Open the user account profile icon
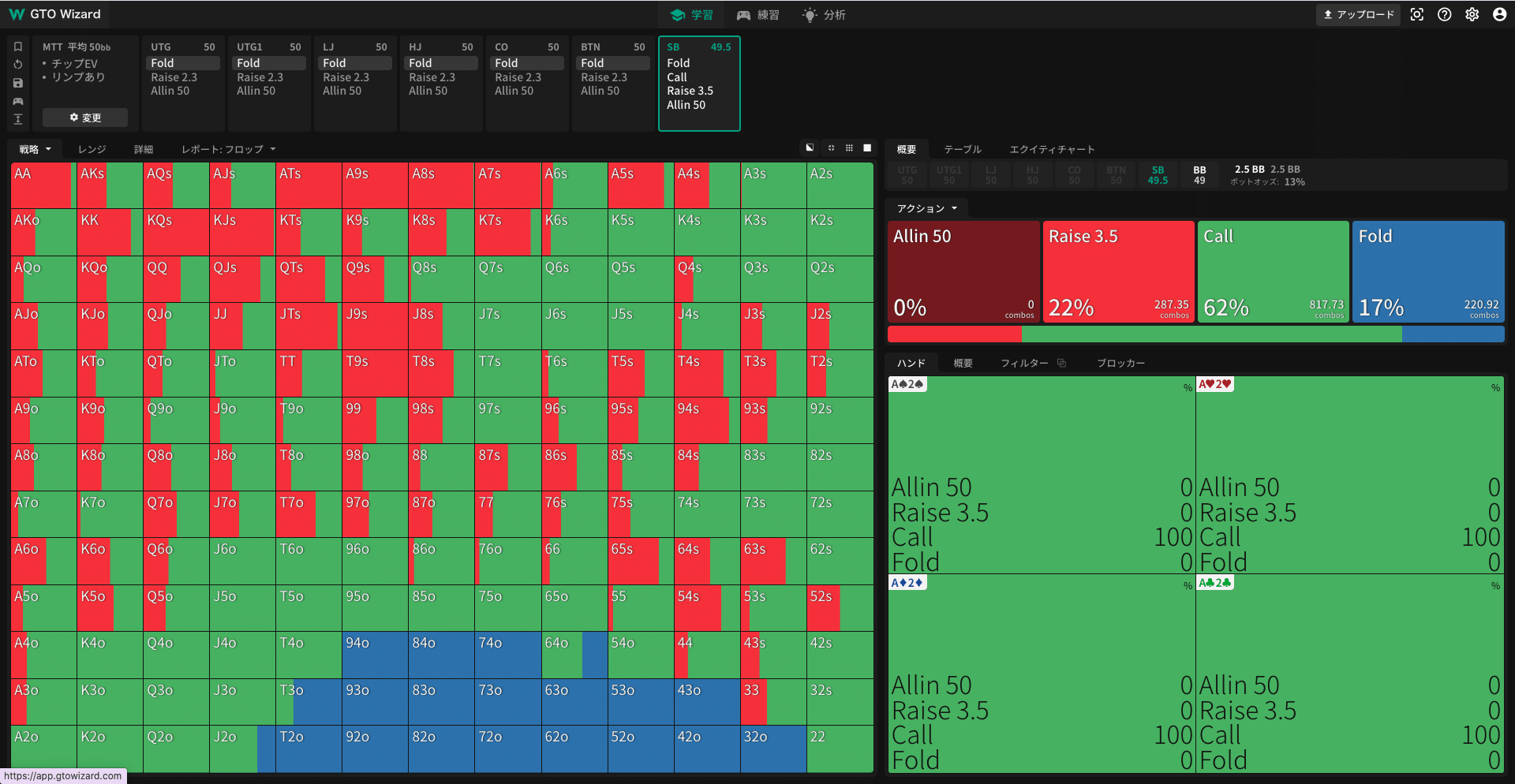1515x784 pixels. click(1499, 15)
